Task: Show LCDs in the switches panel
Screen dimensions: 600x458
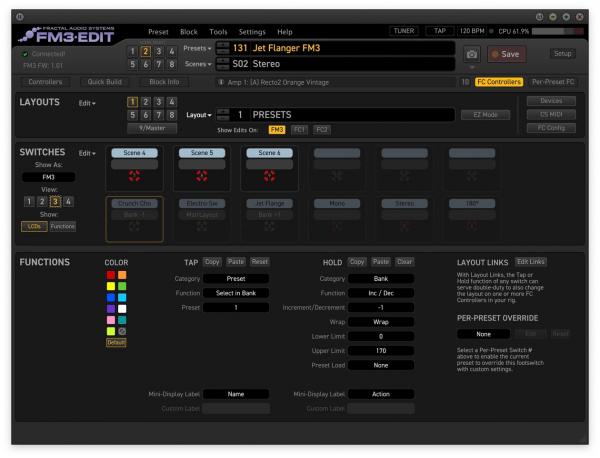Action: [34, 227]
